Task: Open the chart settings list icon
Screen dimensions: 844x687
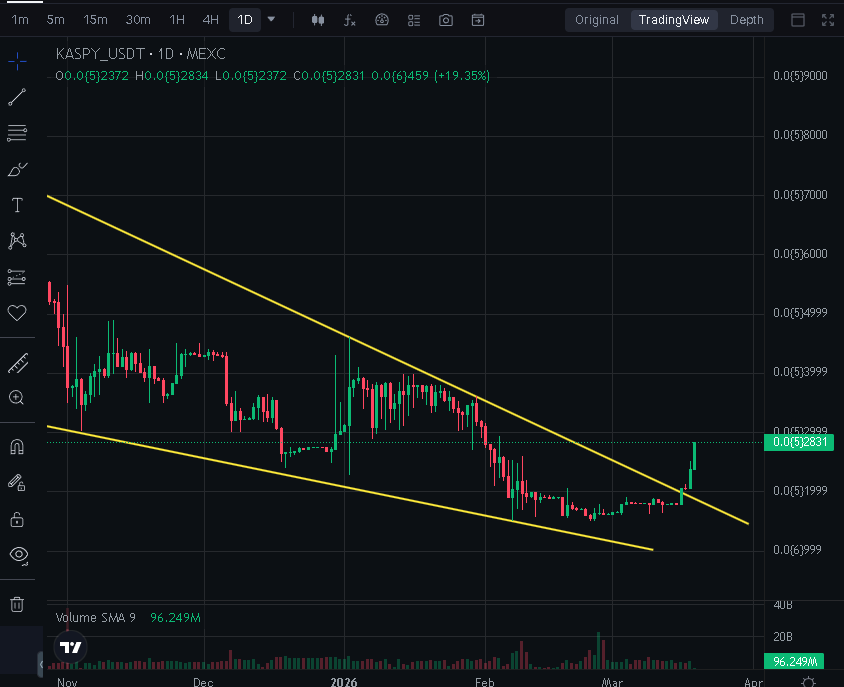Action: click(x=414, y=20)
